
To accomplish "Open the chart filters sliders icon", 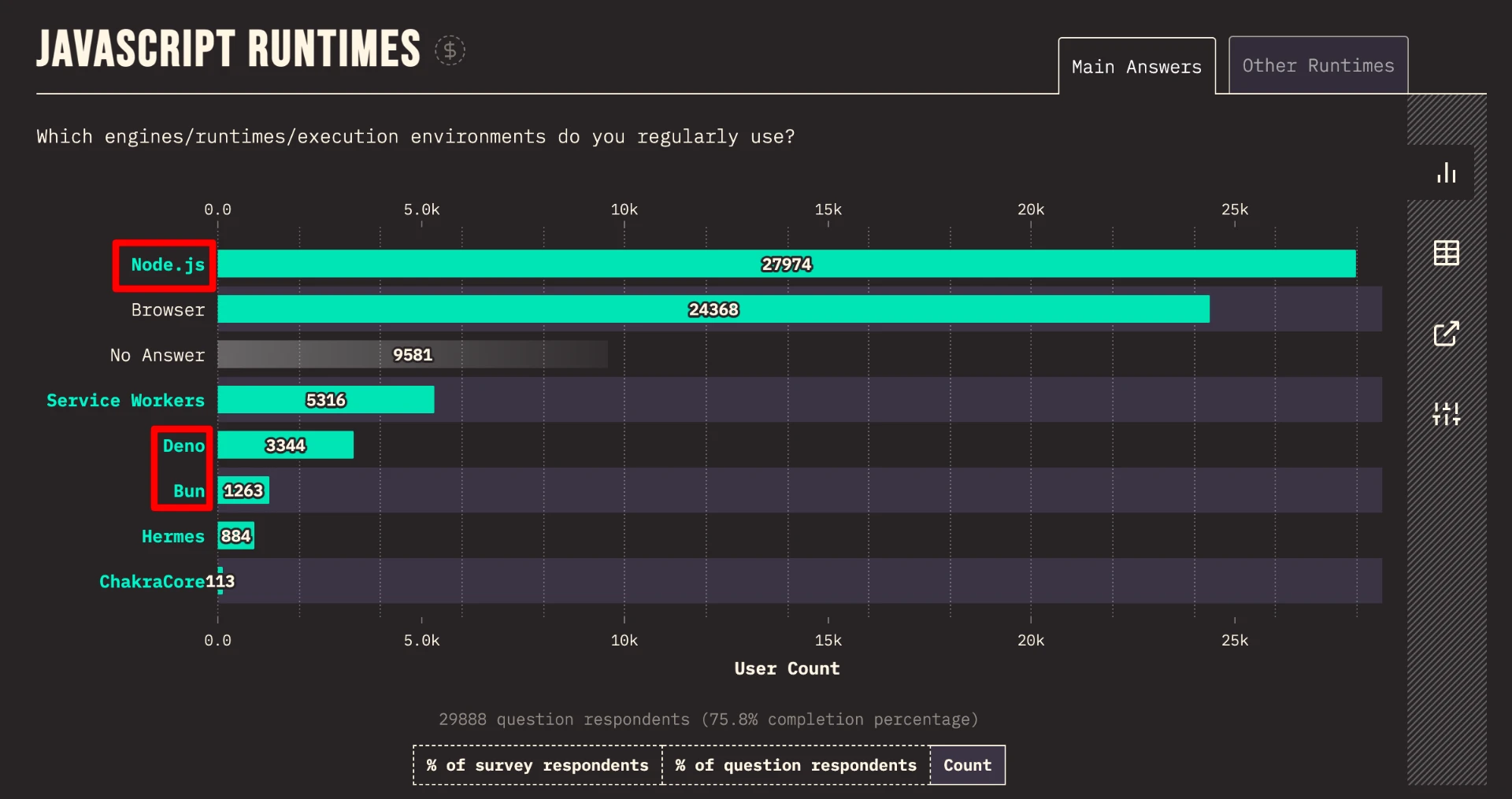I will 1446,413.
